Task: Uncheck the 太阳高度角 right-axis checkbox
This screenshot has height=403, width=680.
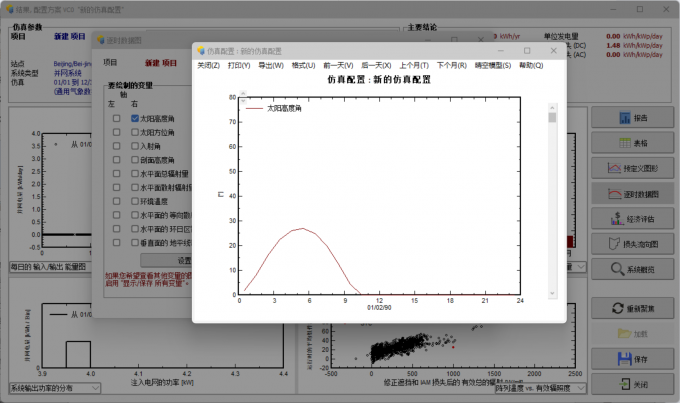Action: point(135,118)
